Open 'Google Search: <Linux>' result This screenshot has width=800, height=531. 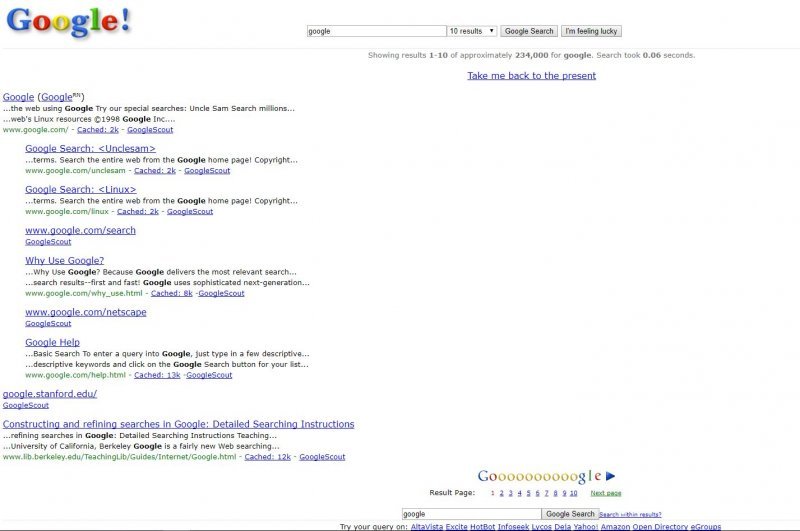pos(81,189)
